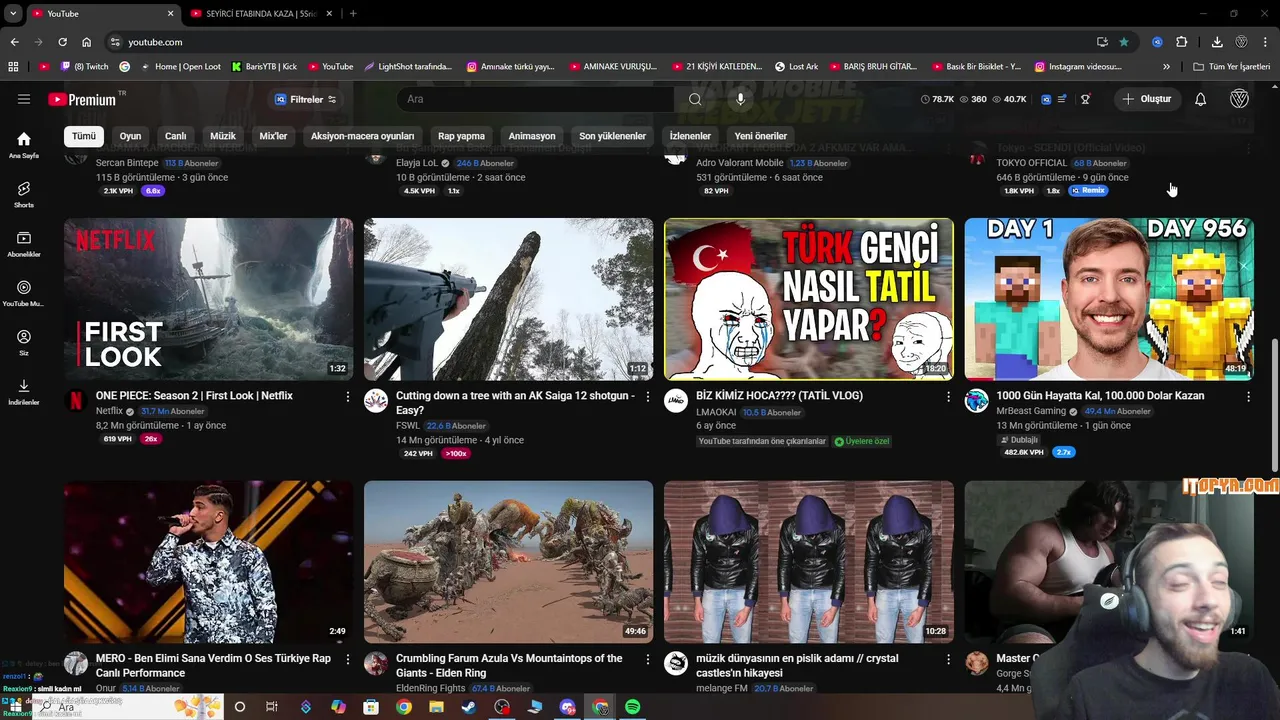Open more options for Cutting down a tree video

coord(648,397)
